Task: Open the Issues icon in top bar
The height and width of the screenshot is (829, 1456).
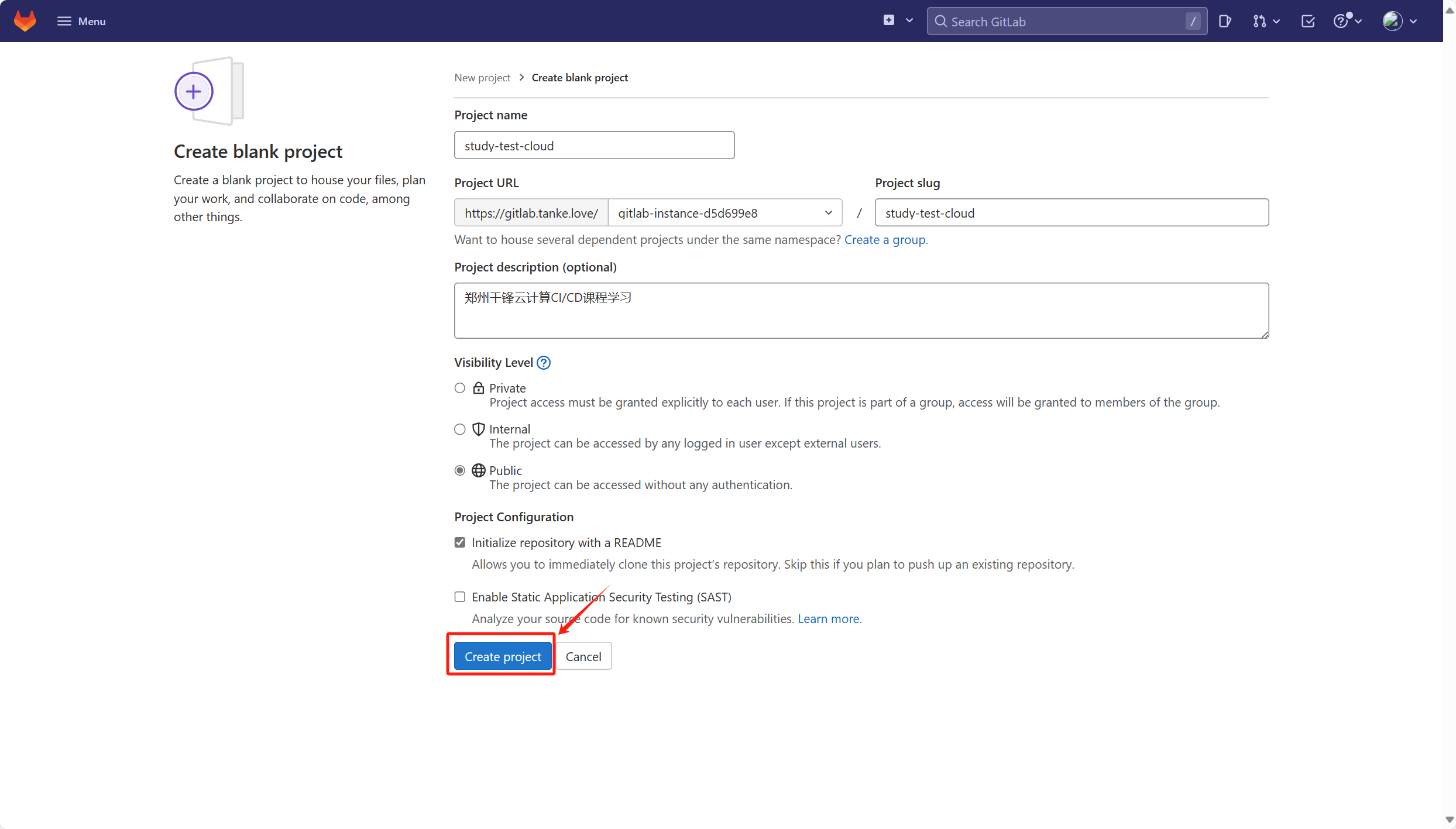Action: click(1224, 22)
